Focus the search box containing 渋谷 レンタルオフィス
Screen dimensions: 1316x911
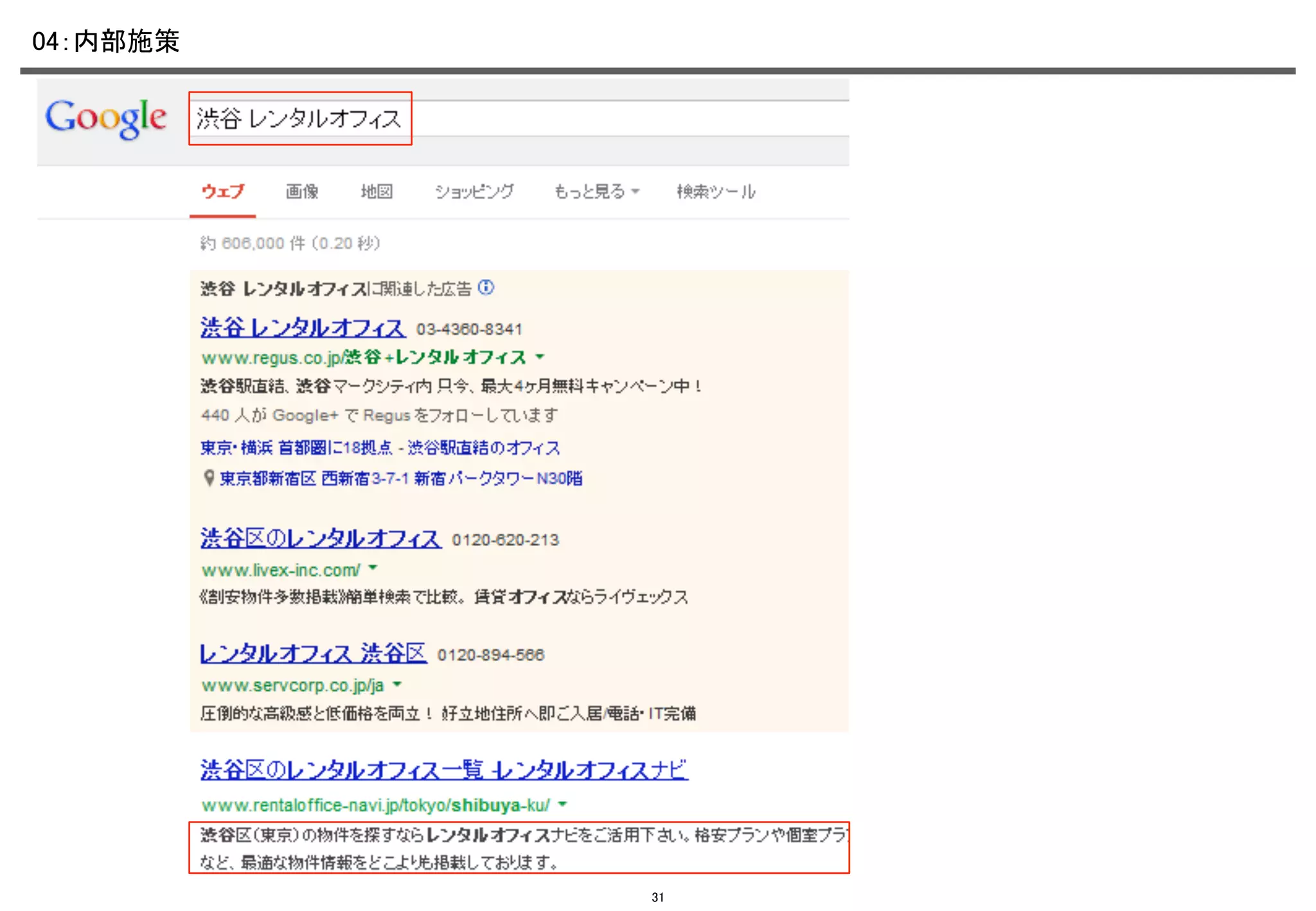point(519,118)
